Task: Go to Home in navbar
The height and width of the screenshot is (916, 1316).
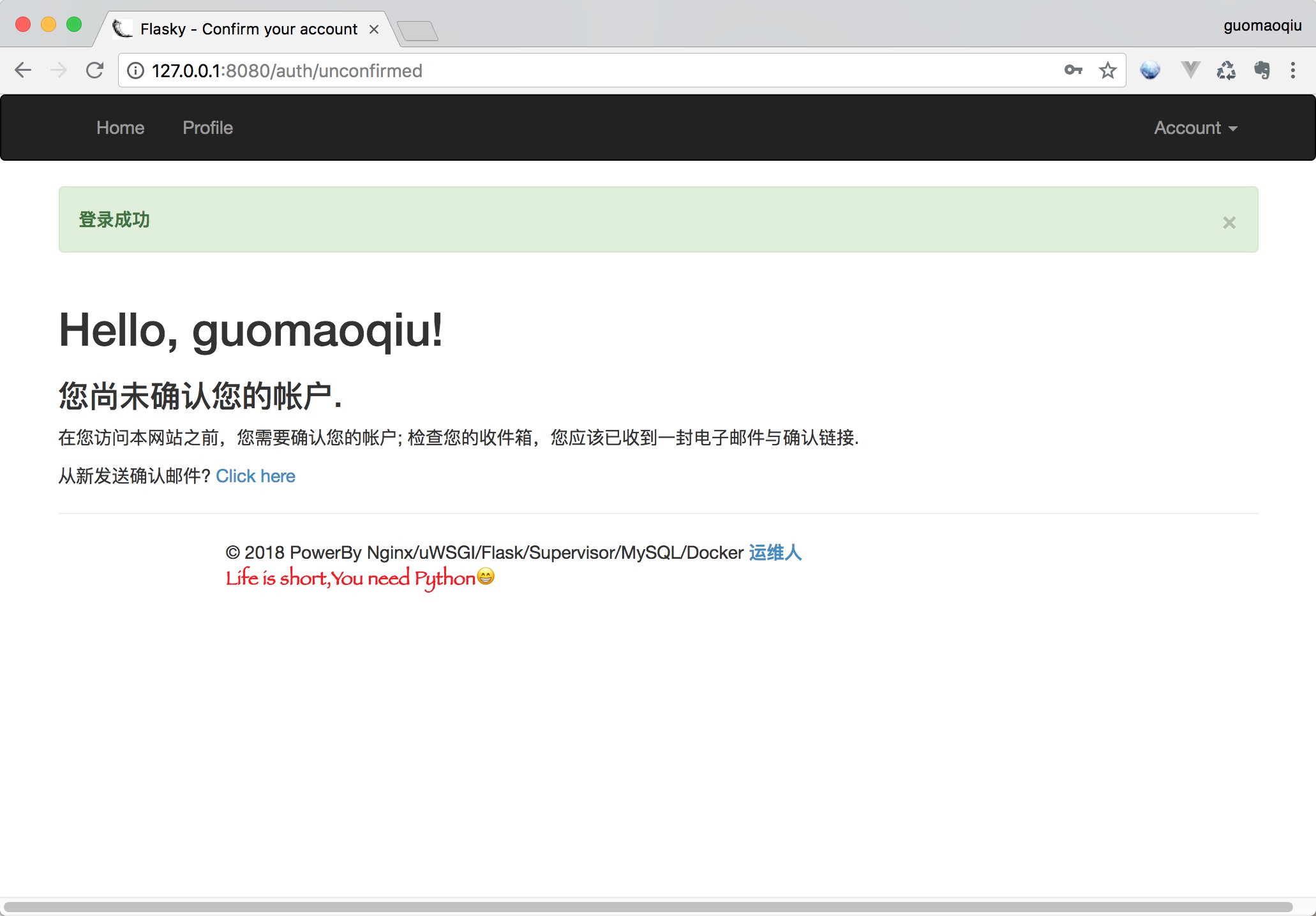Action: pos(120,128)
